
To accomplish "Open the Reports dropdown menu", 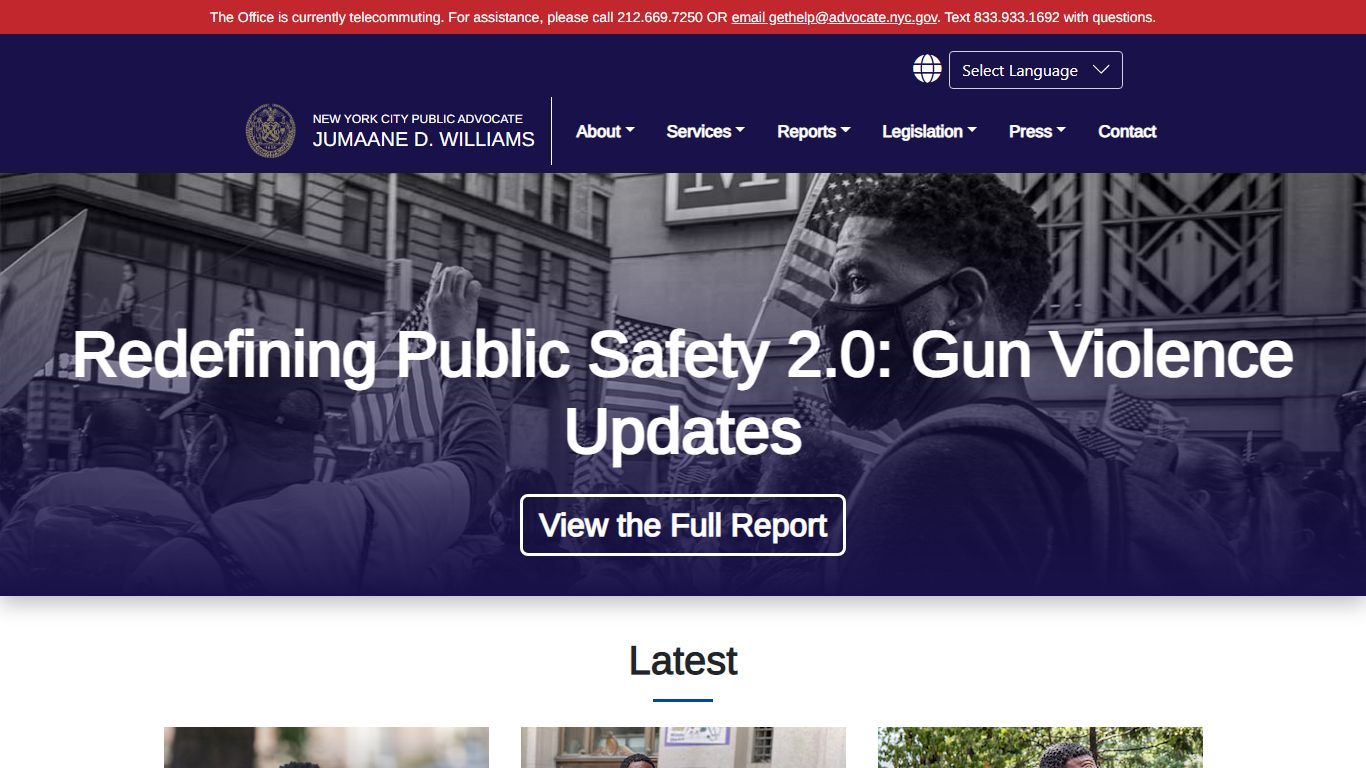I will point(813,131).
